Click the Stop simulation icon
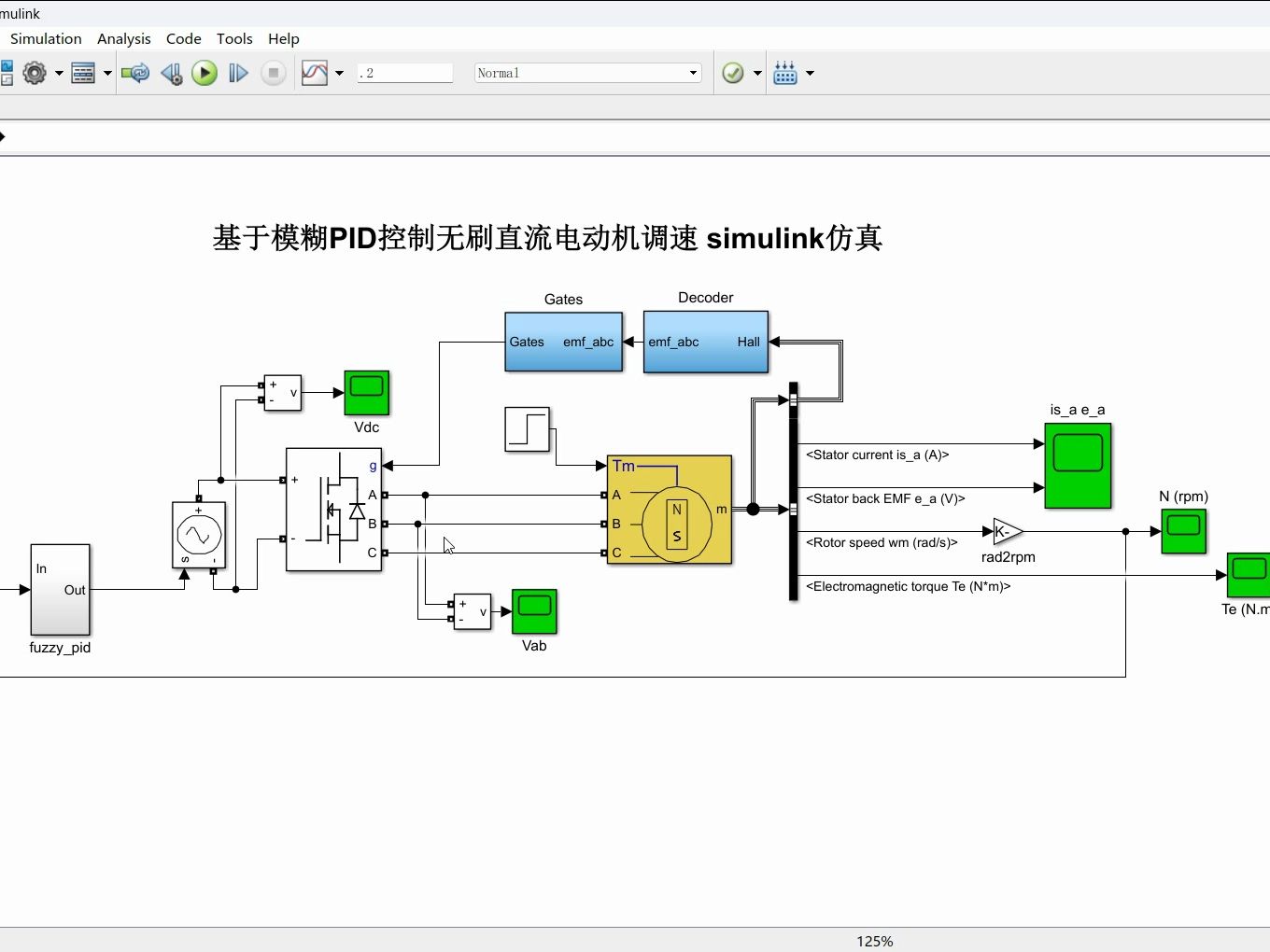This screenshot has width=1270, height=952. click(x=273, y=73)
